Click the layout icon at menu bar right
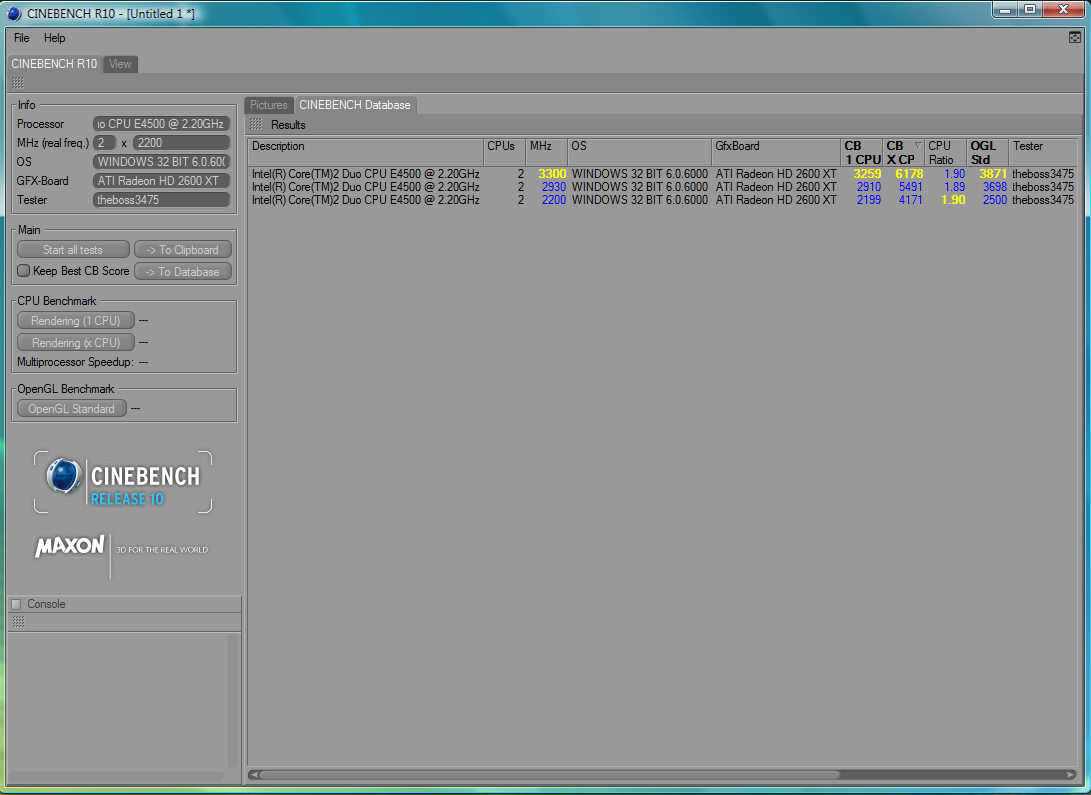 (x=1075, y=38)
